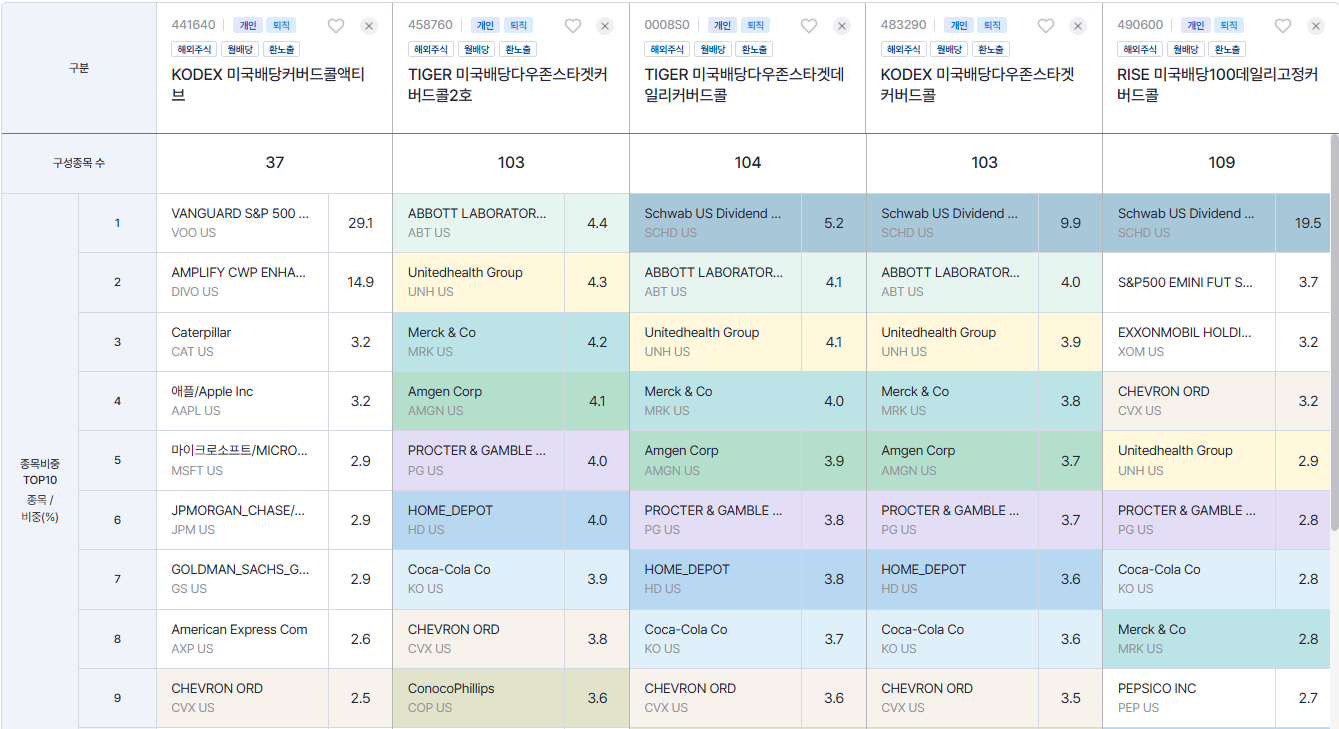Select the American Express Com holding
1339x729 pixels.
(243, 639)
